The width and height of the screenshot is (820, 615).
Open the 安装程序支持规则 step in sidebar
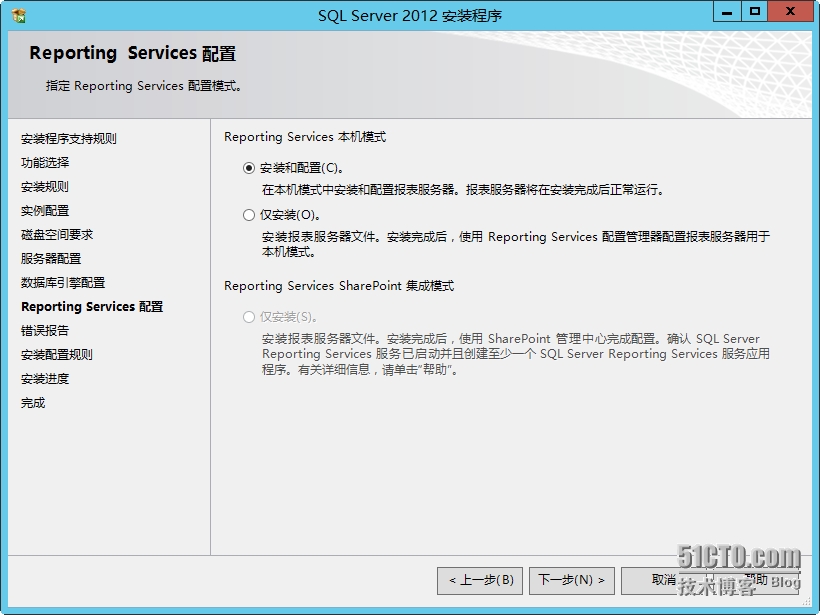click(x=69, y=139)
